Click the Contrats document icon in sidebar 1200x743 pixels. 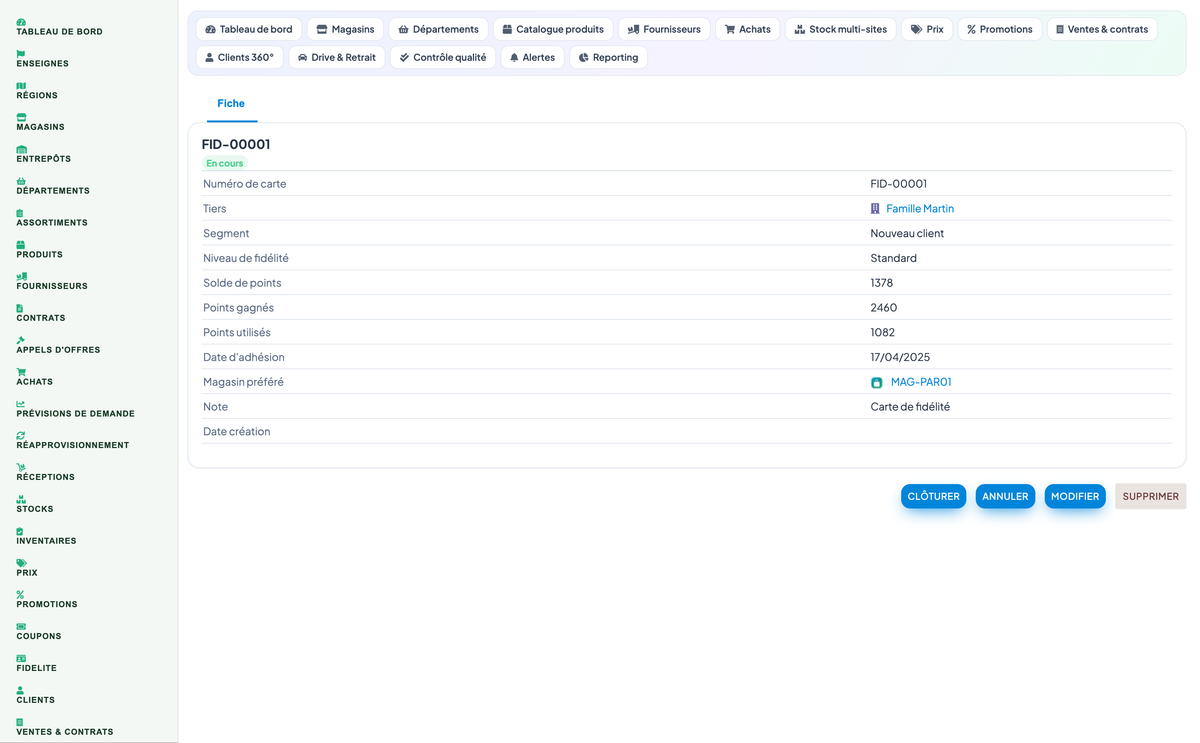click(20, 308)
